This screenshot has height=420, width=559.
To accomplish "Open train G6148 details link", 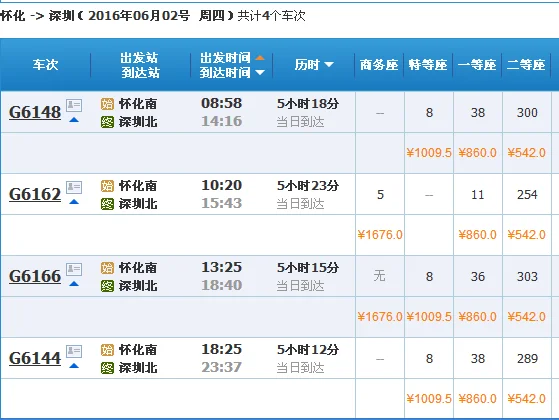I will [x=35, y=112].
